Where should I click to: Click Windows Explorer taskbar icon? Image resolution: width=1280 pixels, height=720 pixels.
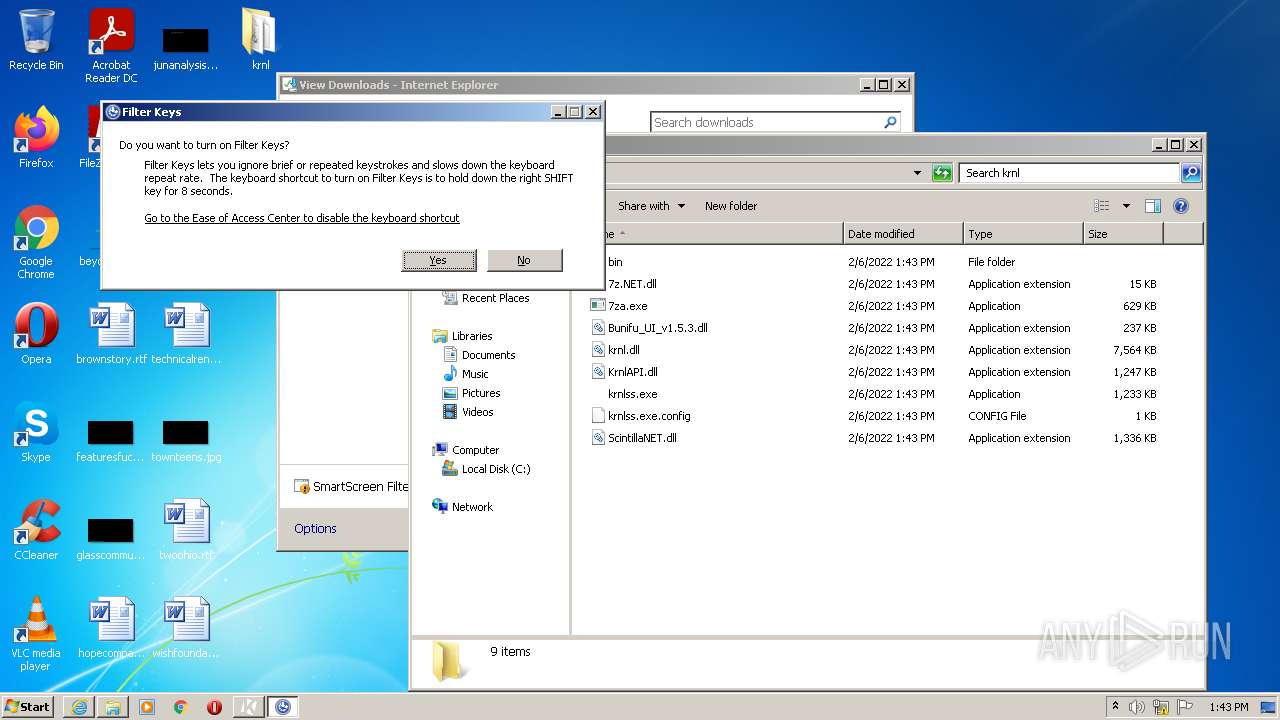click(113, 707)
